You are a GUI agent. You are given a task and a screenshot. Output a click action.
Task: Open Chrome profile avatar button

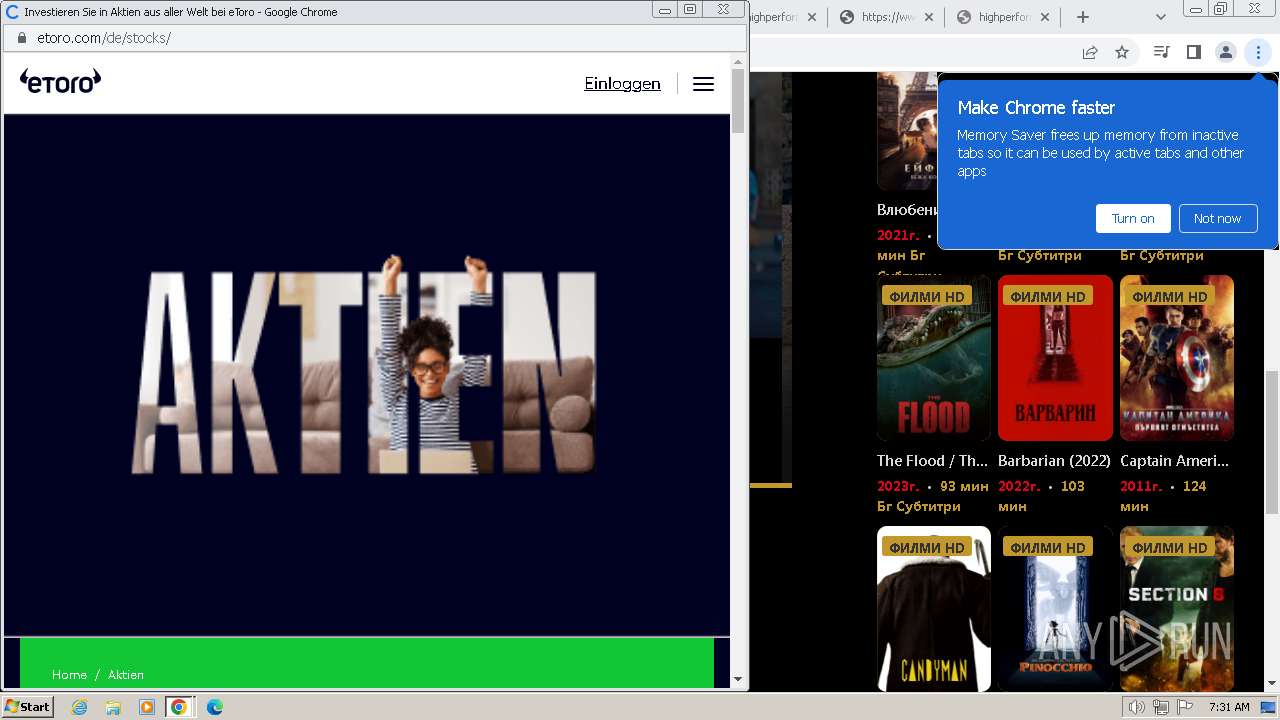click(x=1225, y=52)
